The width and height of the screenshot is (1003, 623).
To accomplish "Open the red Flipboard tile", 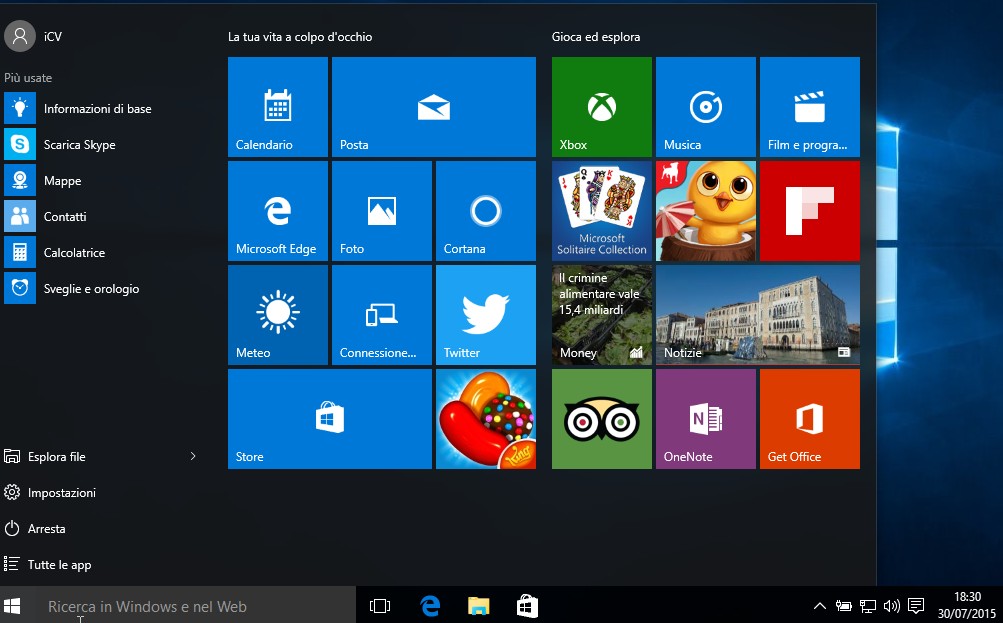I will click(x=810, y=211).
